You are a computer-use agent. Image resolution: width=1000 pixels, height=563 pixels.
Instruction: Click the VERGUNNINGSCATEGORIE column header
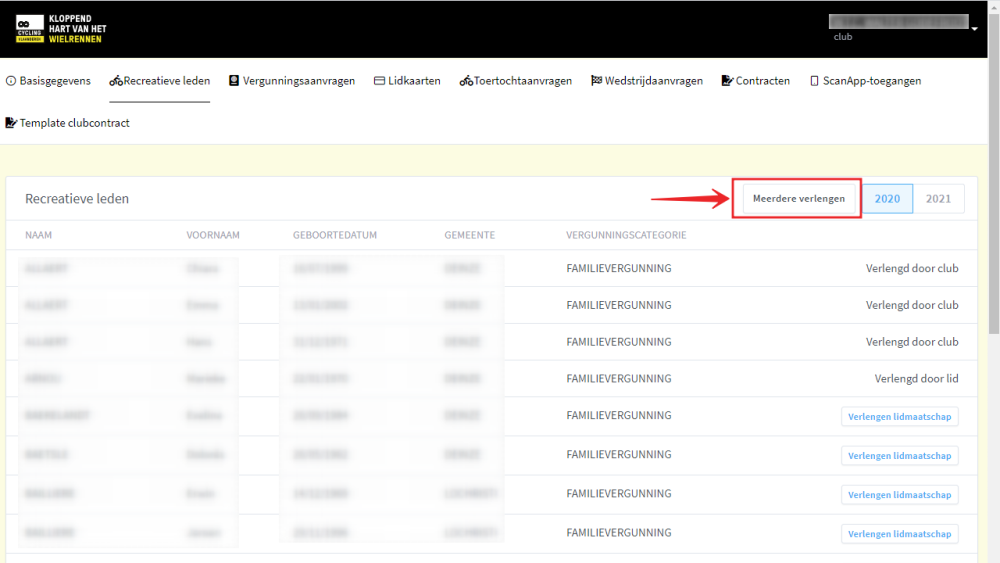coord(626,235)
